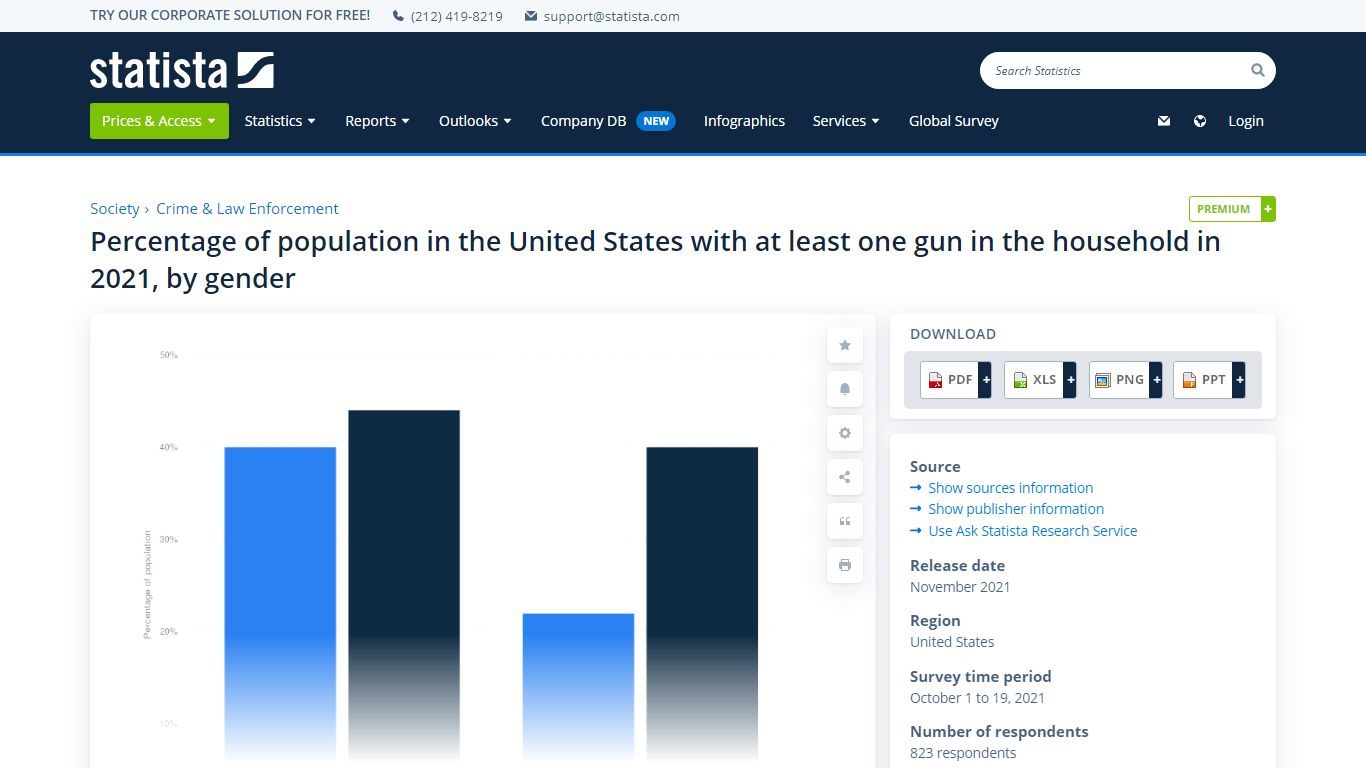The width and height of the screenshot is (1366, 768).
Task: Download the statistic as PDF
Action: click(955, 380)
